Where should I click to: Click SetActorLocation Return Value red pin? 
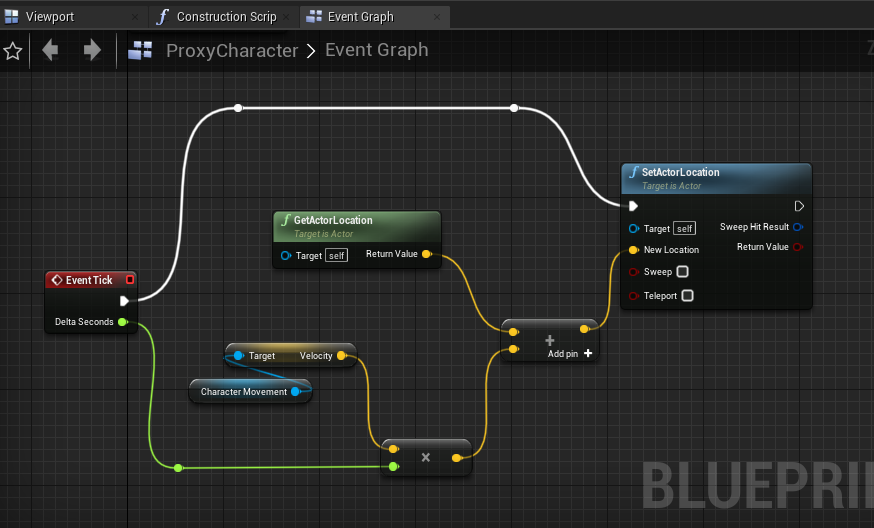[x=798, y=247]
